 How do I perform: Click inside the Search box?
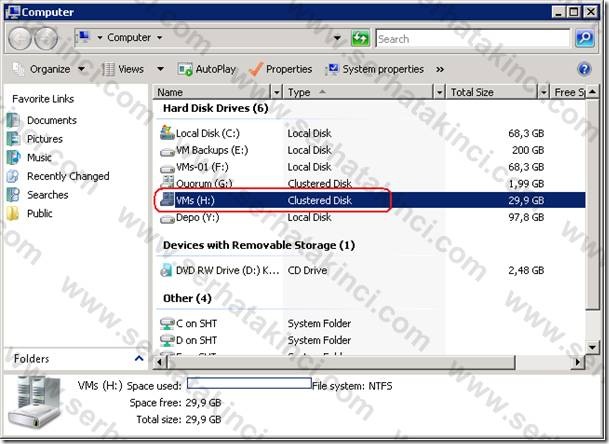(x=472, y=38)
